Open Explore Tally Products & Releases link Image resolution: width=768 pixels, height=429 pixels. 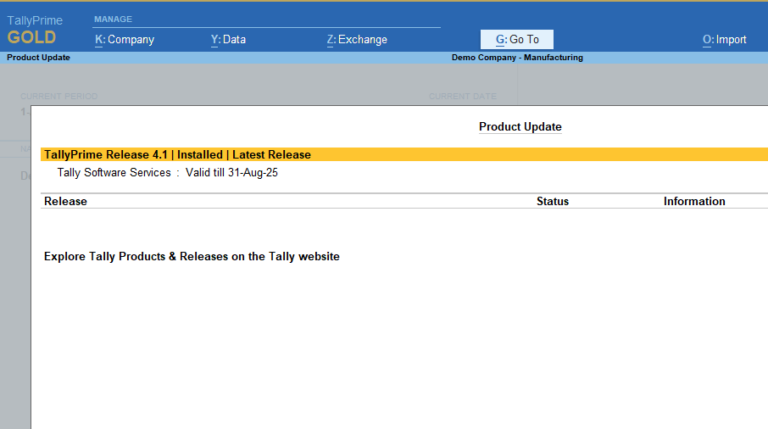tap(192, 257)
